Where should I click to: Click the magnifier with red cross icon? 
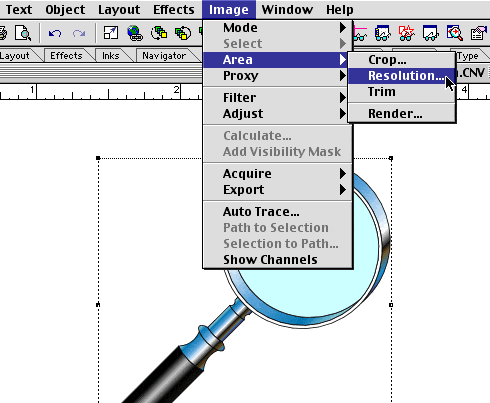point(454,33)
